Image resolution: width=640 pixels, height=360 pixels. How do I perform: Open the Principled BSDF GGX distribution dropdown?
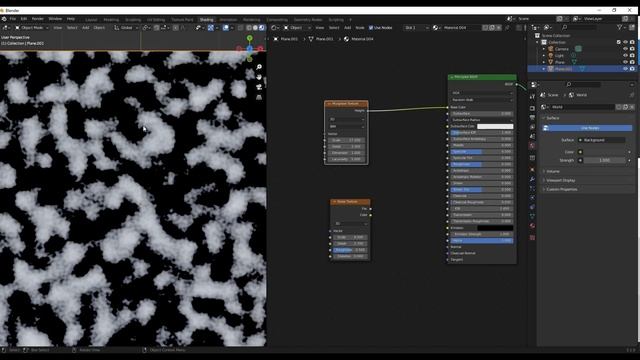(x=482, y=93)
